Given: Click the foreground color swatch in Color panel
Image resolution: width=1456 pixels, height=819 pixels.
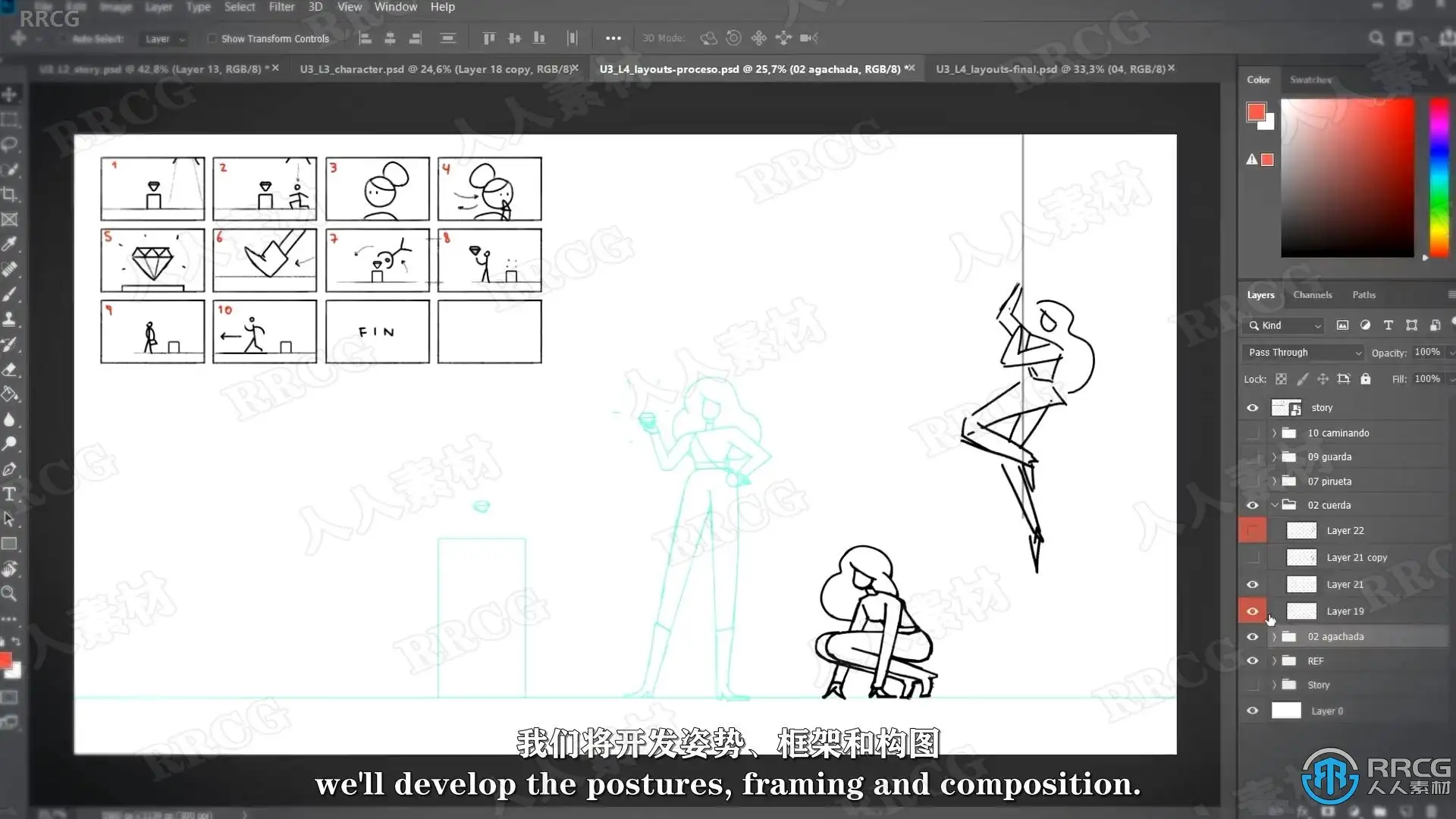Looking at the screenshot, I should click(1255, 112).
